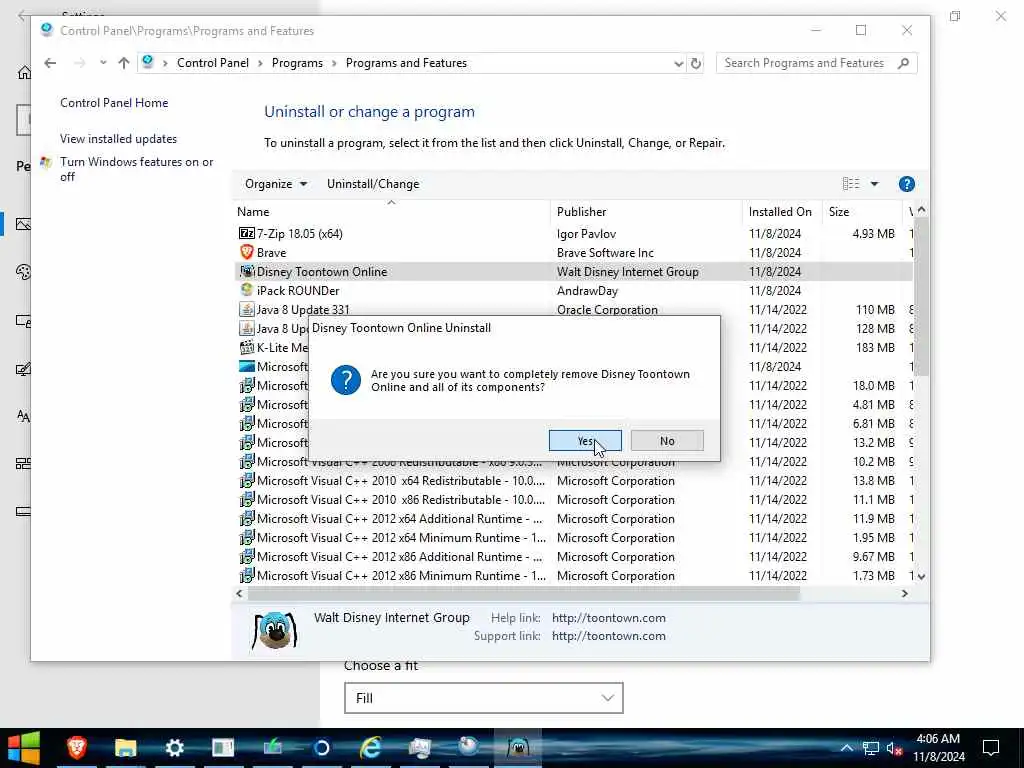Viewport: 1024px width, 768px height.
Task: Open Programs and Features help icon
Action: coord(906,184)
